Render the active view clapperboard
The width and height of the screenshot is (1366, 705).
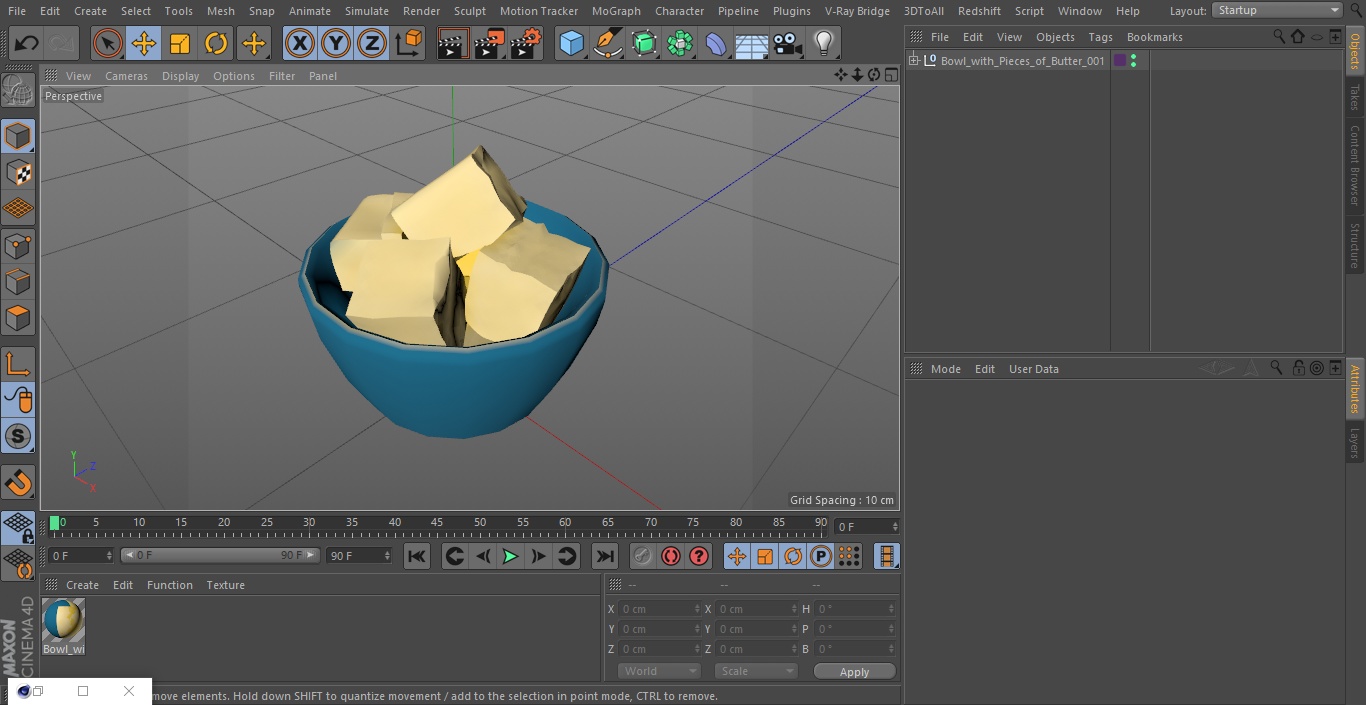453,44
